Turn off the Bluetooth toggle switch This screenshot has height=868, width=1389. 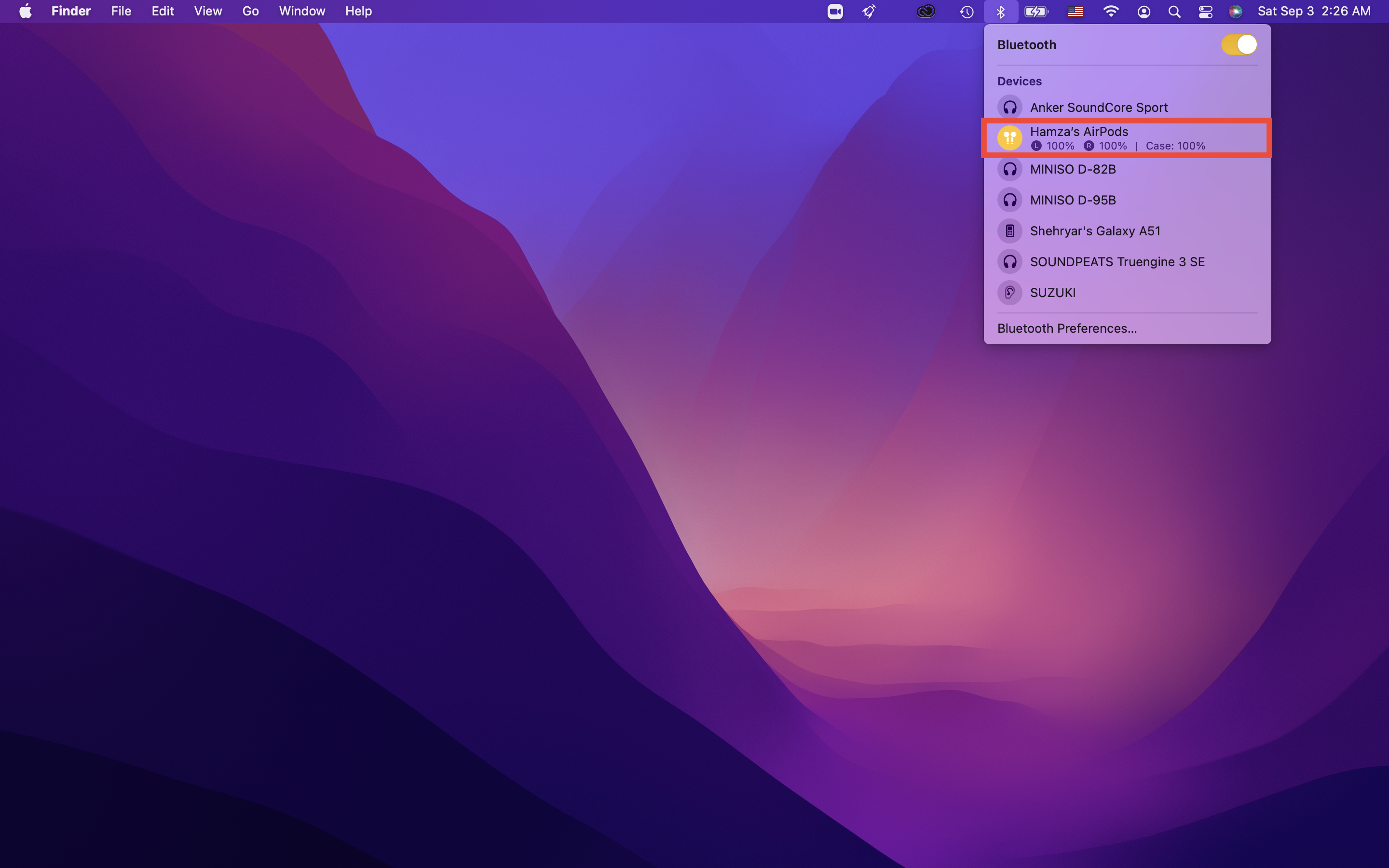1239,45
